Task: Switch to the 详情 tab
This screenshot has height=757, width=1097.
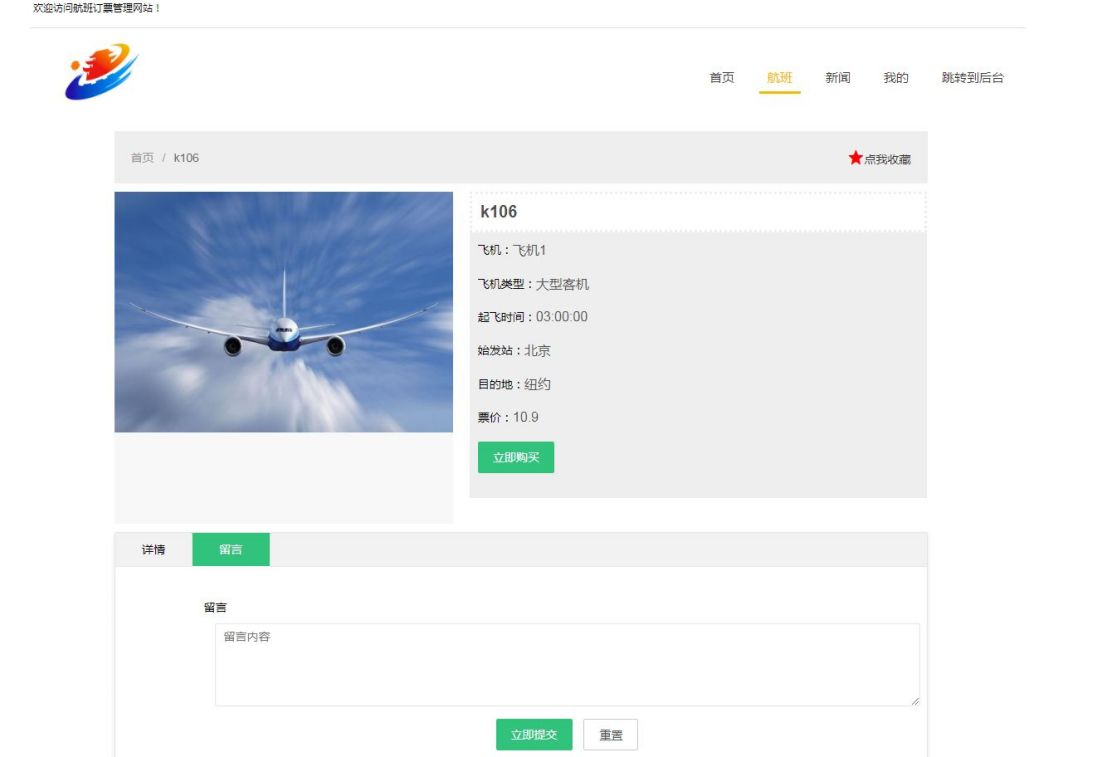Action: (153, 549)
